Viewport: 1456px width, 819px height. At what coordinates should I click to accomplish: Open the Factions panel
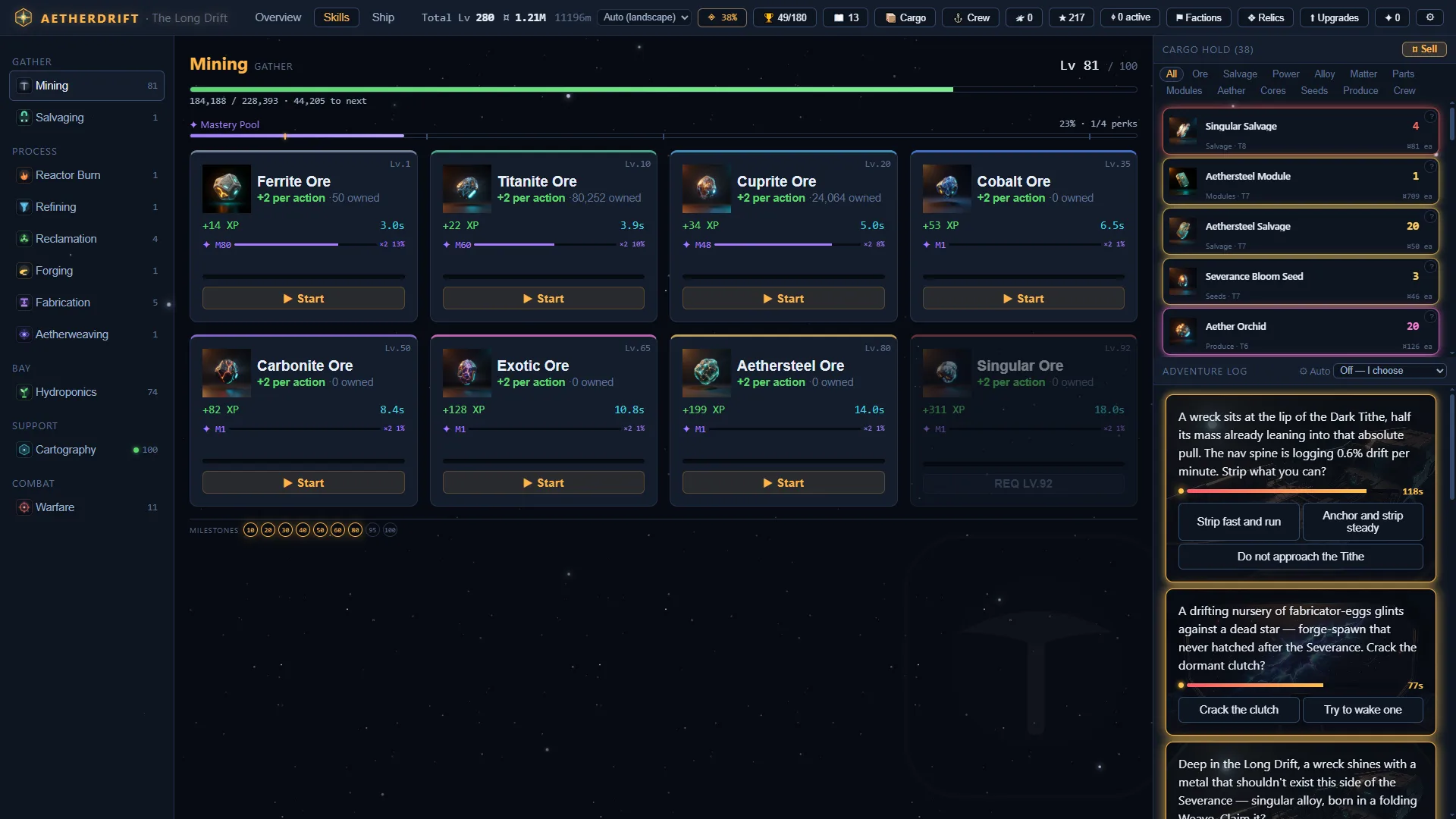[1197, 17]
